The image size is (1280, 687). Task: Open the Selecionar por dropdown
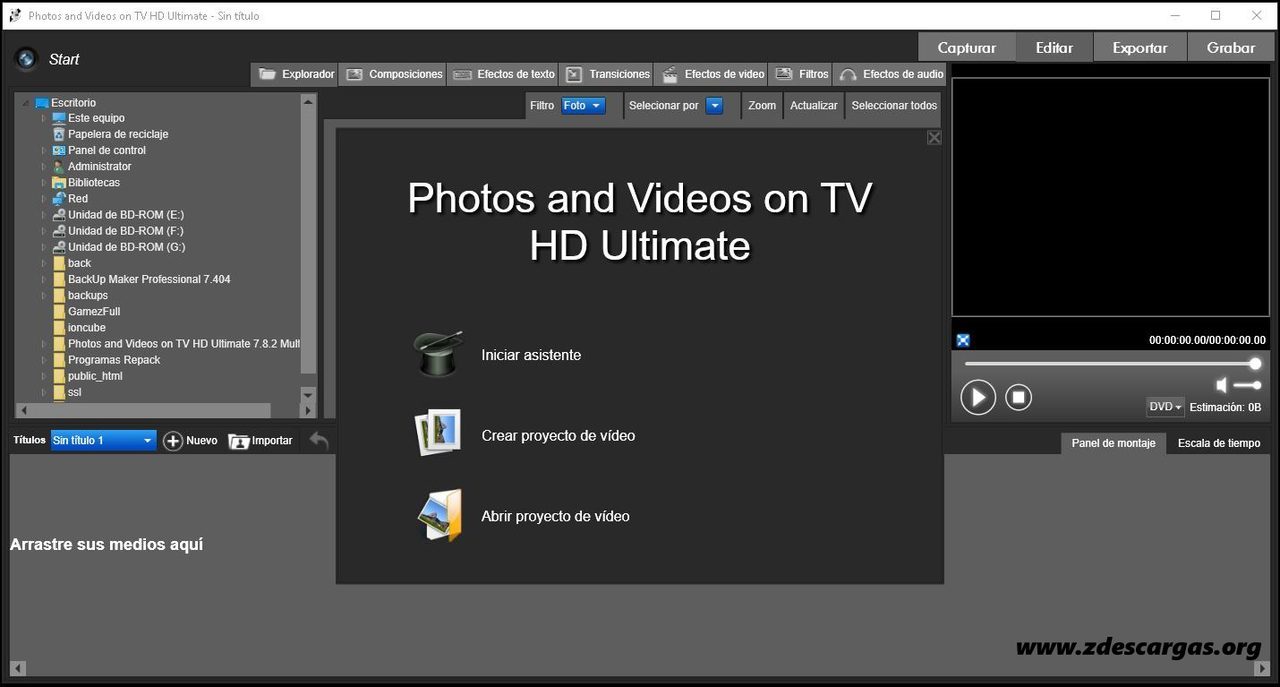[x=714, y=105]
